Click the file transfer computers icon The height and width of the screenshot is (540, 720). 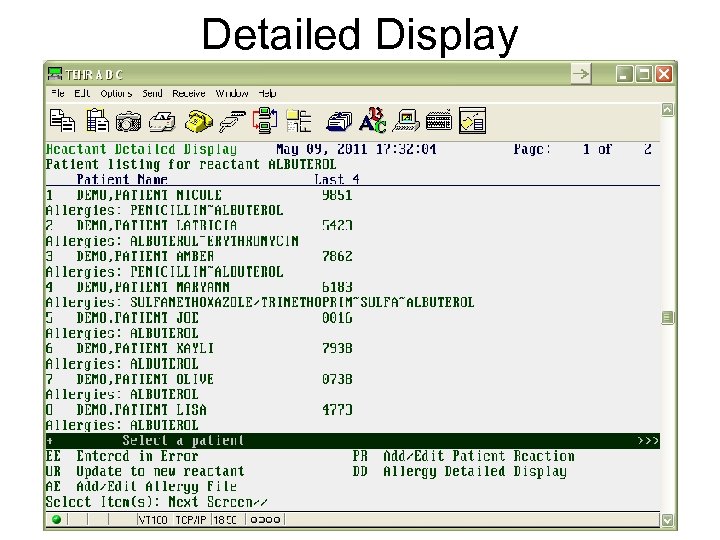tap(265, 121)
